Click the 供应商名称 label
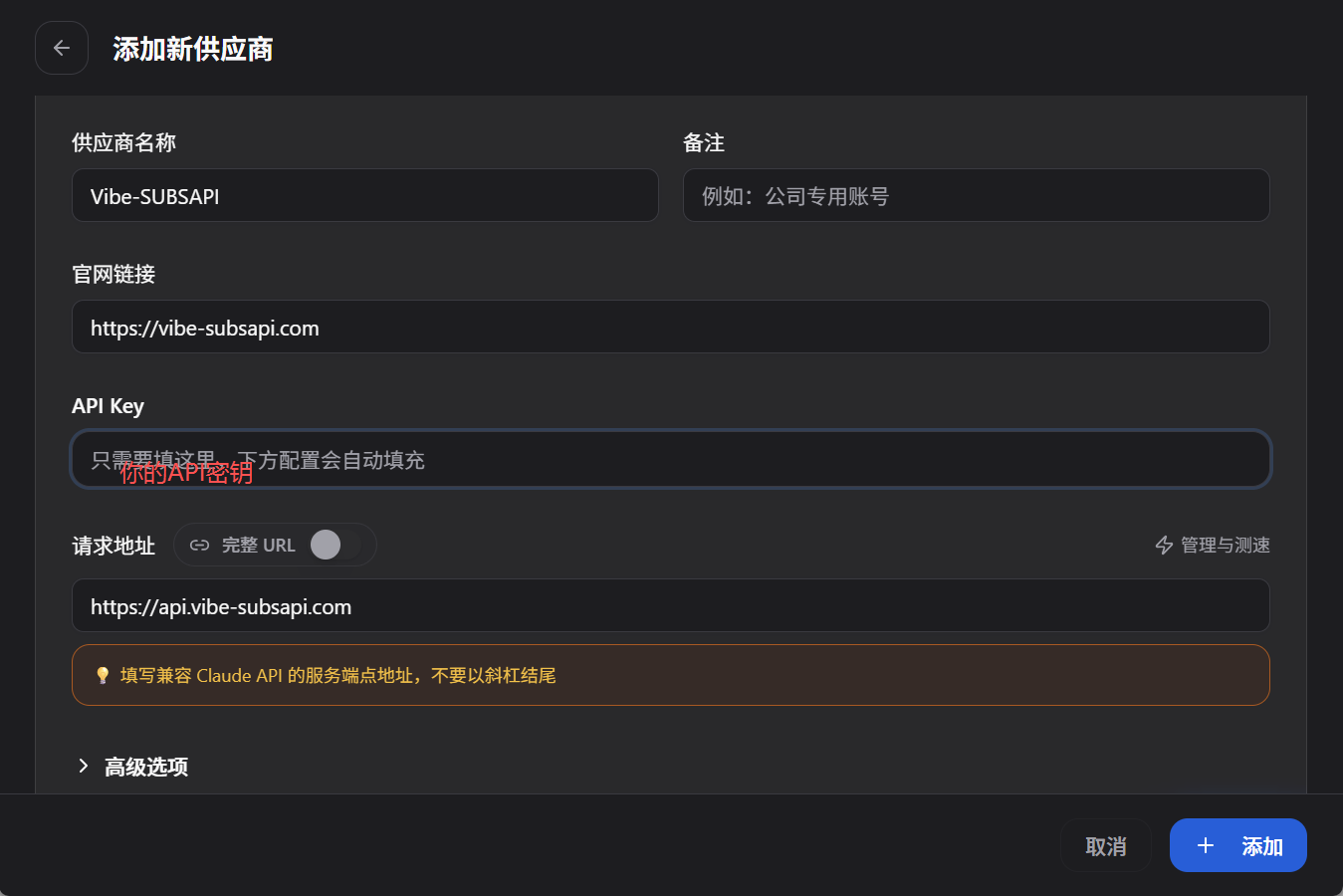 pyautogui.click(x=123, y=142)
